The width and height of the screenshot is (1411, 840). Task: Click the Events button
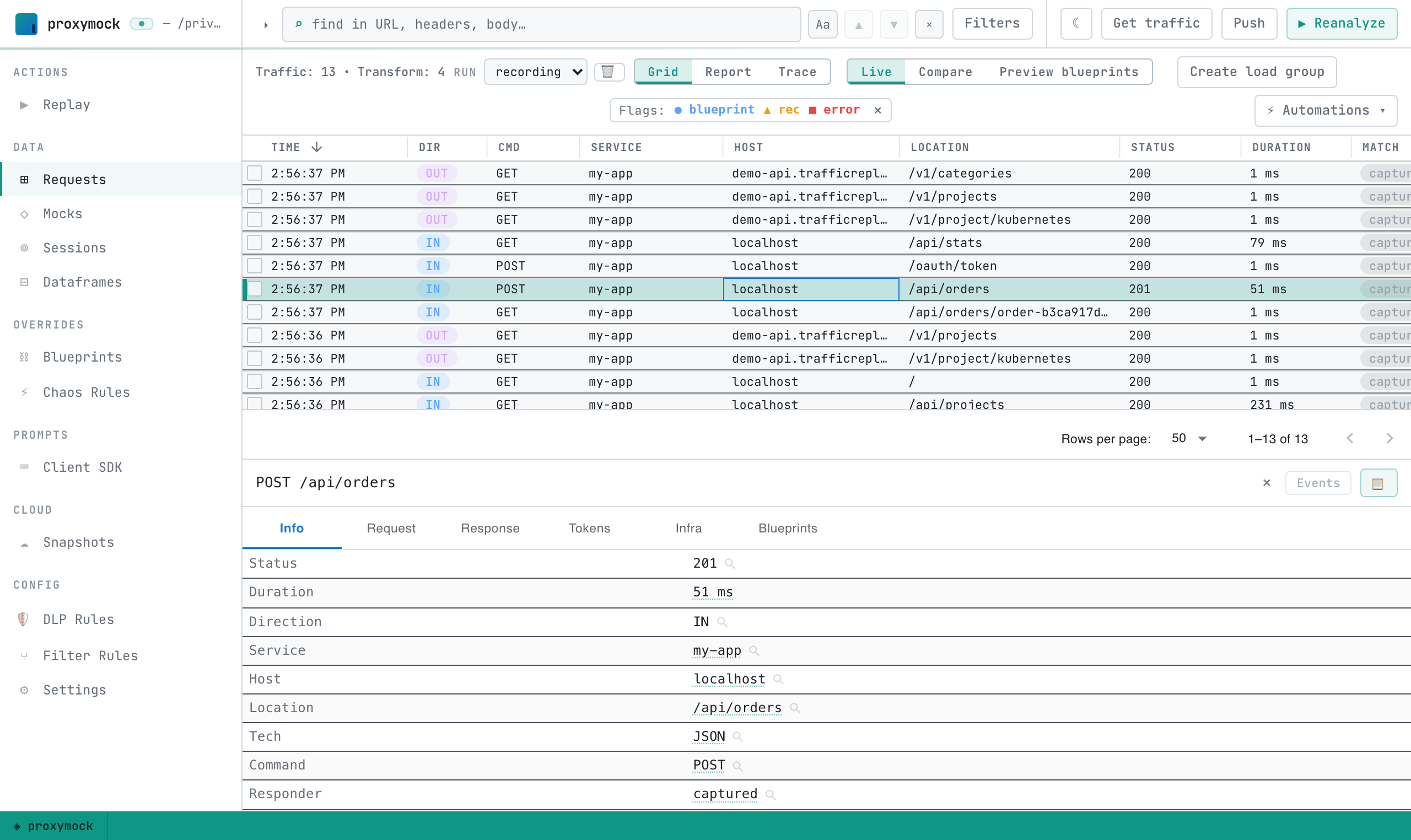pyautogui.click(x=1318, y=483)
